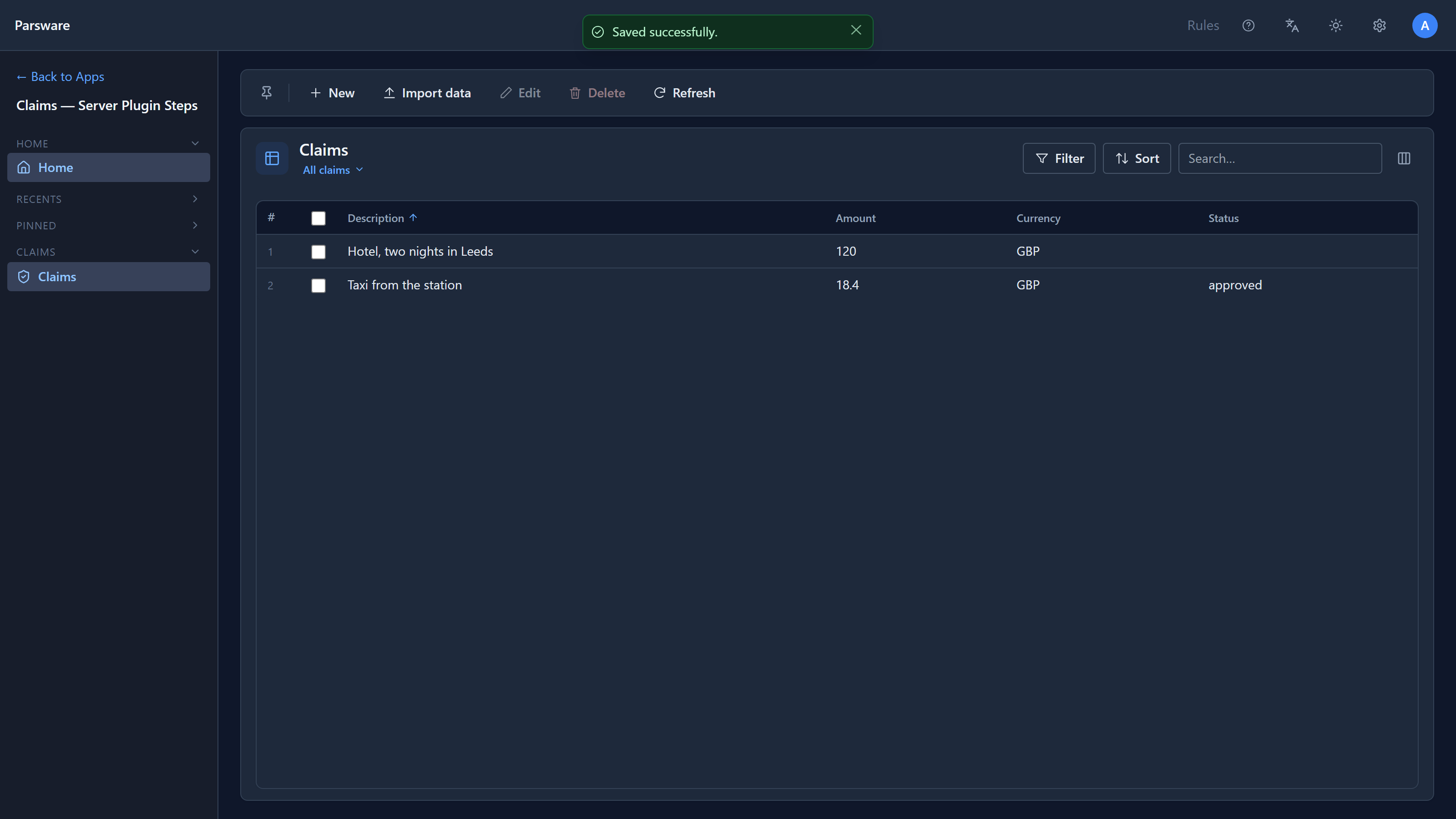Screen dimensions: 1456x819
Task: Click the approved status cell
Action: 1234,285
